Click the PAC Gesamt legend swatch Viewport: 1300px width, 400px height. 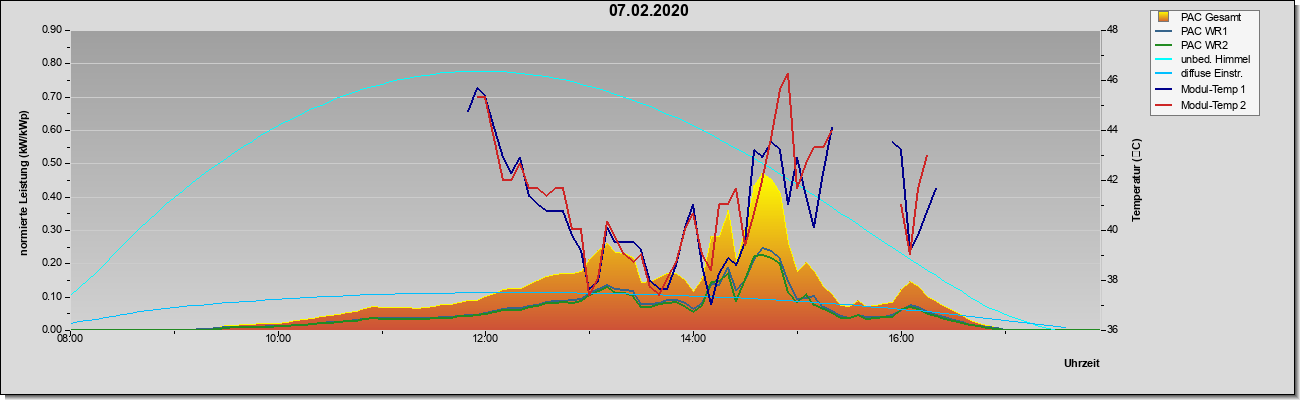[1164, 16]
